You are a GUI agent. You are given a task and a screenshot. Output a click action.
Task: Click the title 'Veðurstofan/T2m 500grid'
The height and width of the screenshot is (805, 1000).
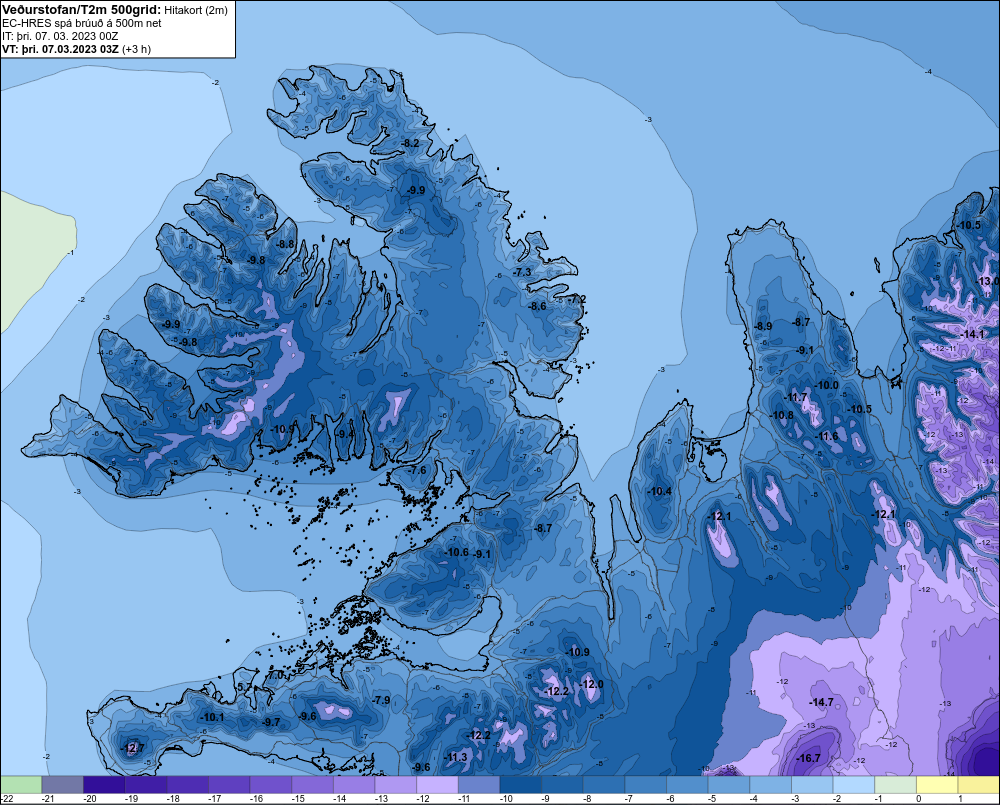(x=81, y=10)
